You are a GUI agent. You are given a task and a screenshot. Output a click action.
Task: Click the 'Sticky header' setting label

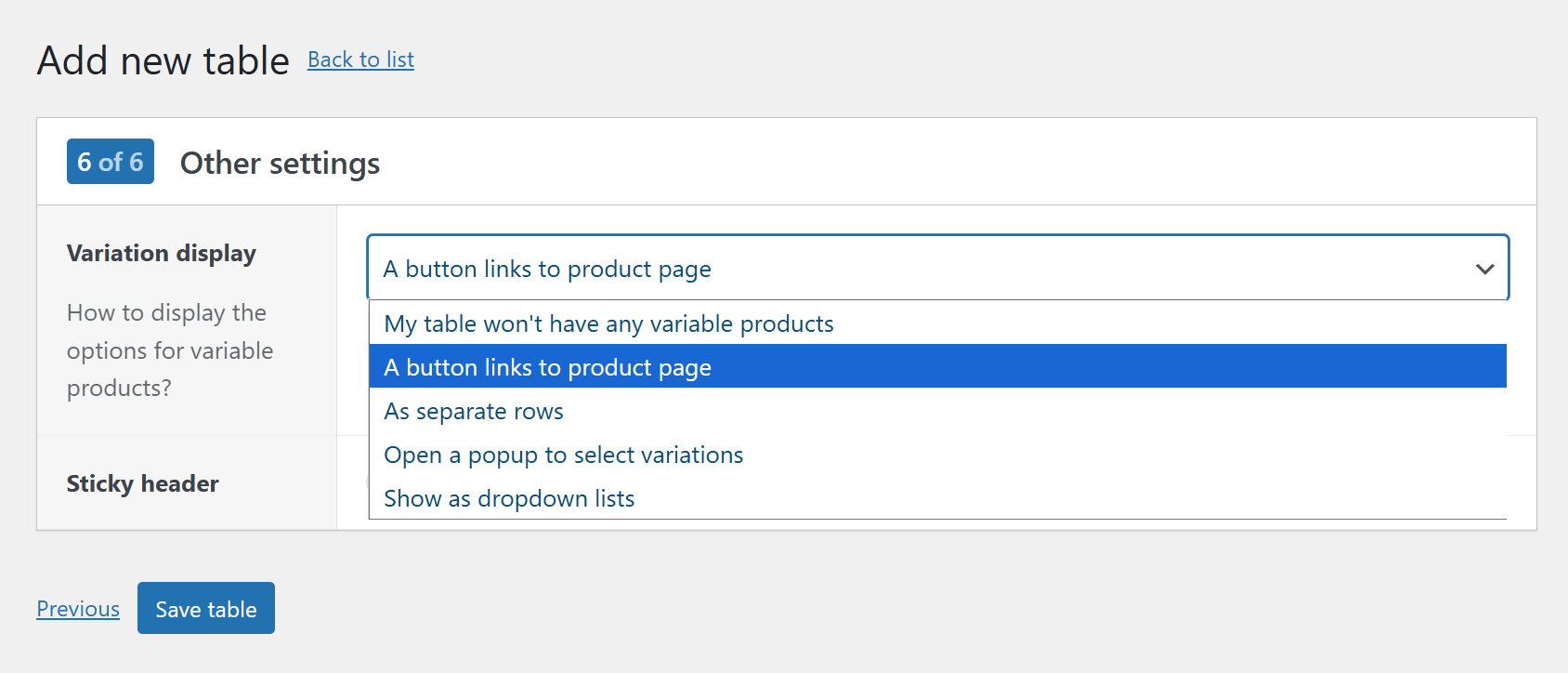[143, 483]
